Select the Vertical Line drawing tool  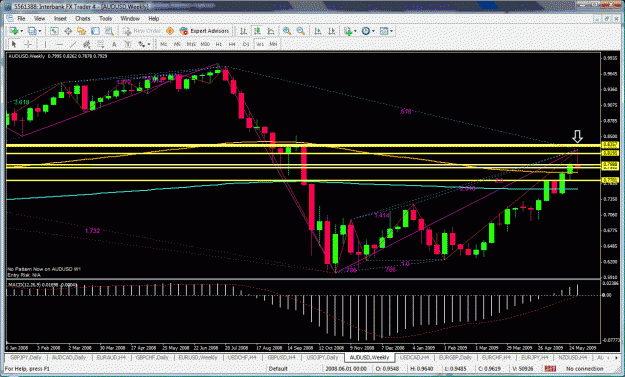[x=45, y=44]
